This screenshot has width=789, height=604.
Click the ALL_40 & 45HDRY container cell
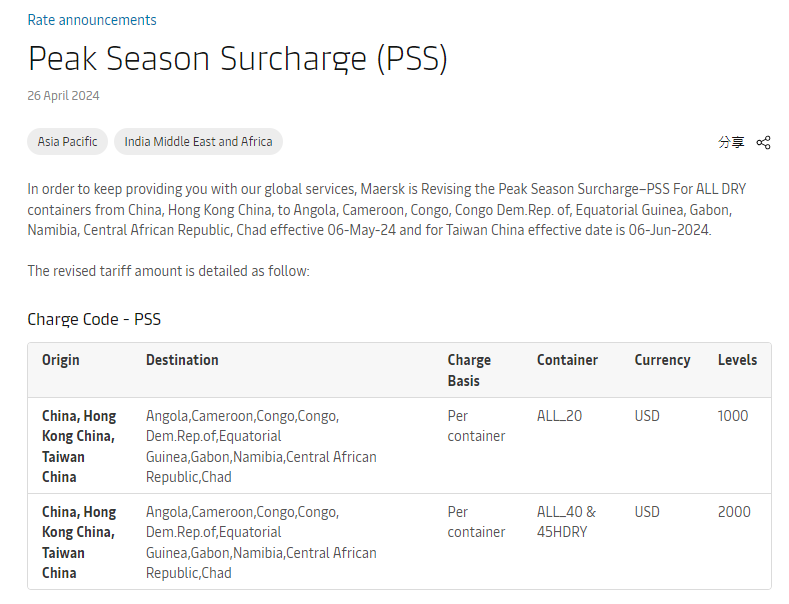coord(566,522)
